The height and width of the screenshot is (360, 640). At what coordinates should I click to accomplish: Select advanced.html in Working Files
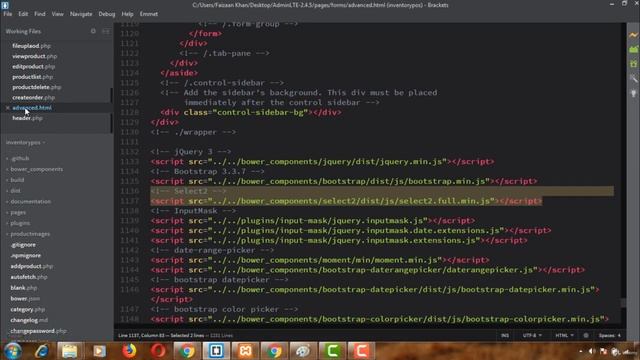pos(32,108)
